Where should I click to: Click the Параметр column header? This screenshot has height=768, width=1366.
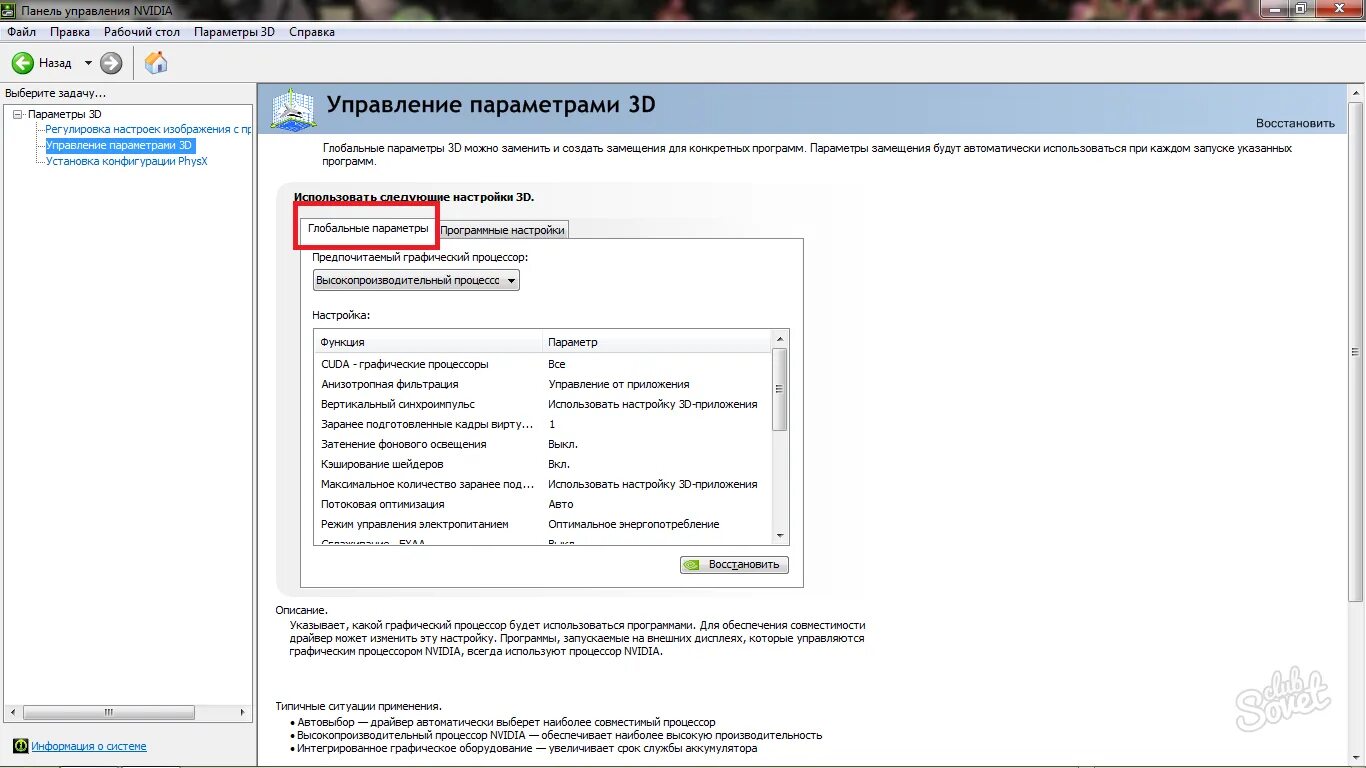(657, 342)
